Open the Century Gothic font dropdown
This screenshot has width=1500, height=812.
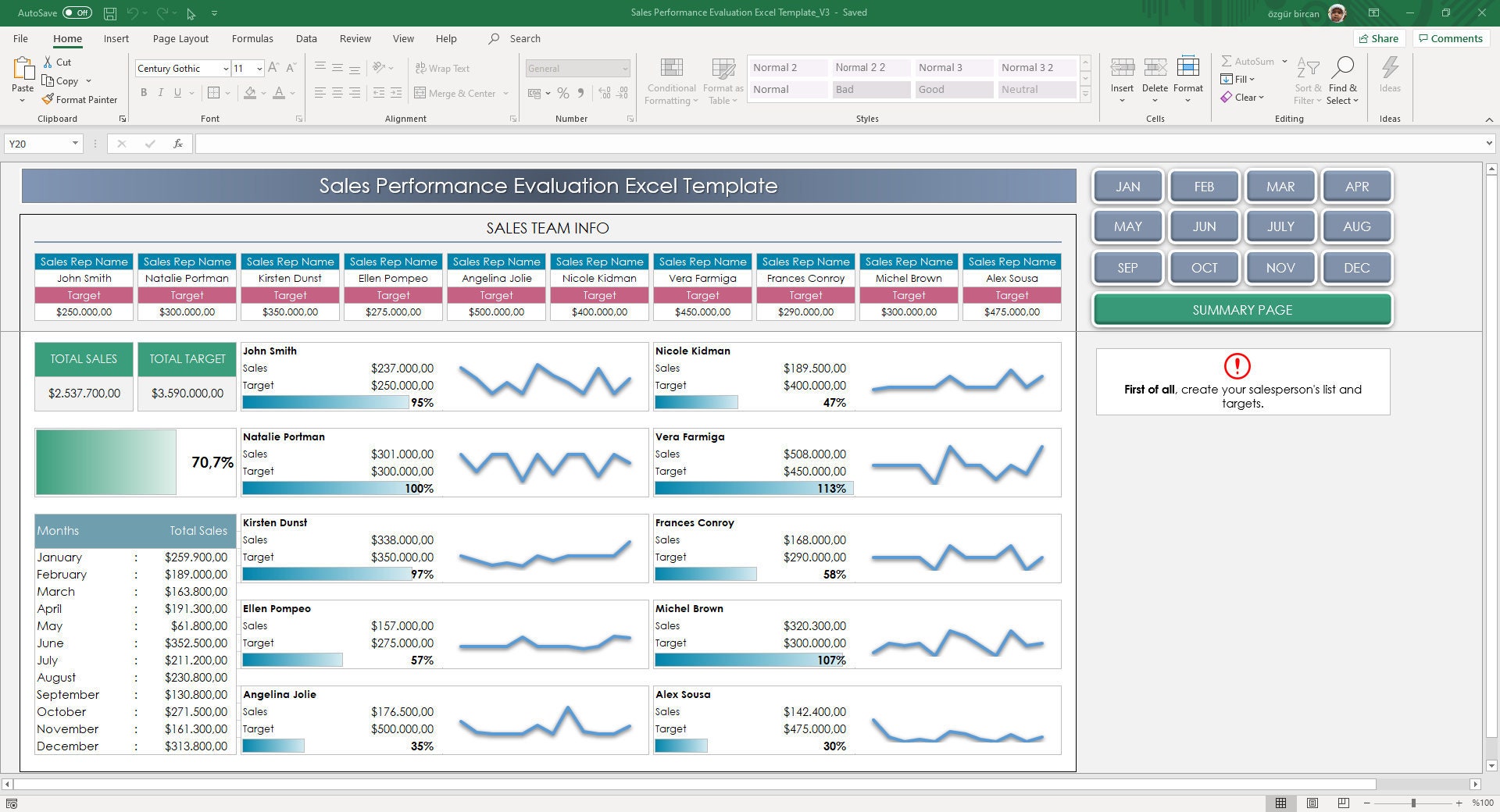[x=225, y=69]
